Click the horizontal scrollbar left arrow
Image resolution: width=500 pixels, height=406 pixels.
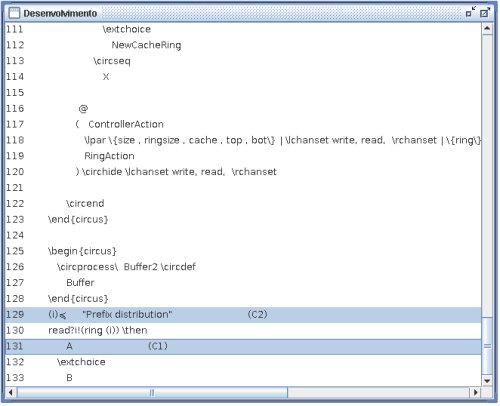click(11, 392)
